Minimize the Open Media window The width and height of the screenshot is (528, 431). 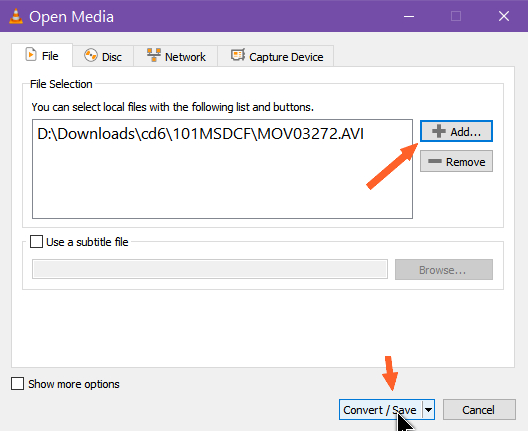click(409, 16)
